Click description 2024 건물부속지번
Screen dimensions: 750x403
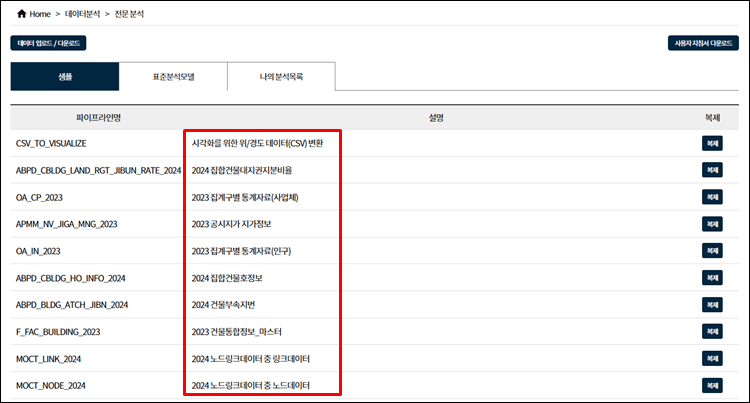[223, 305]
